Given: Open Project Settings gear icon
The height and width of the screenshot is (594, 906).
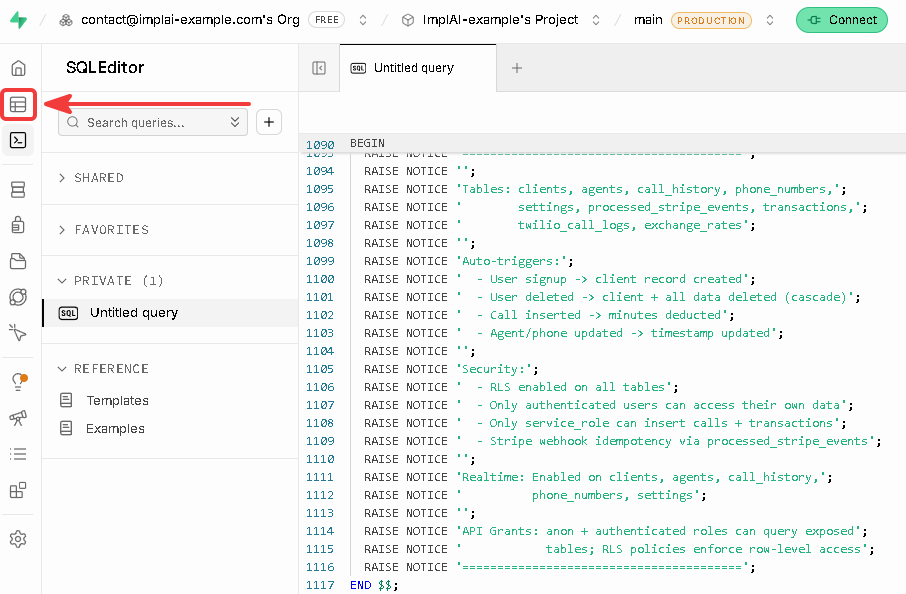Looking at the screenshot, I should pos(18,539).
